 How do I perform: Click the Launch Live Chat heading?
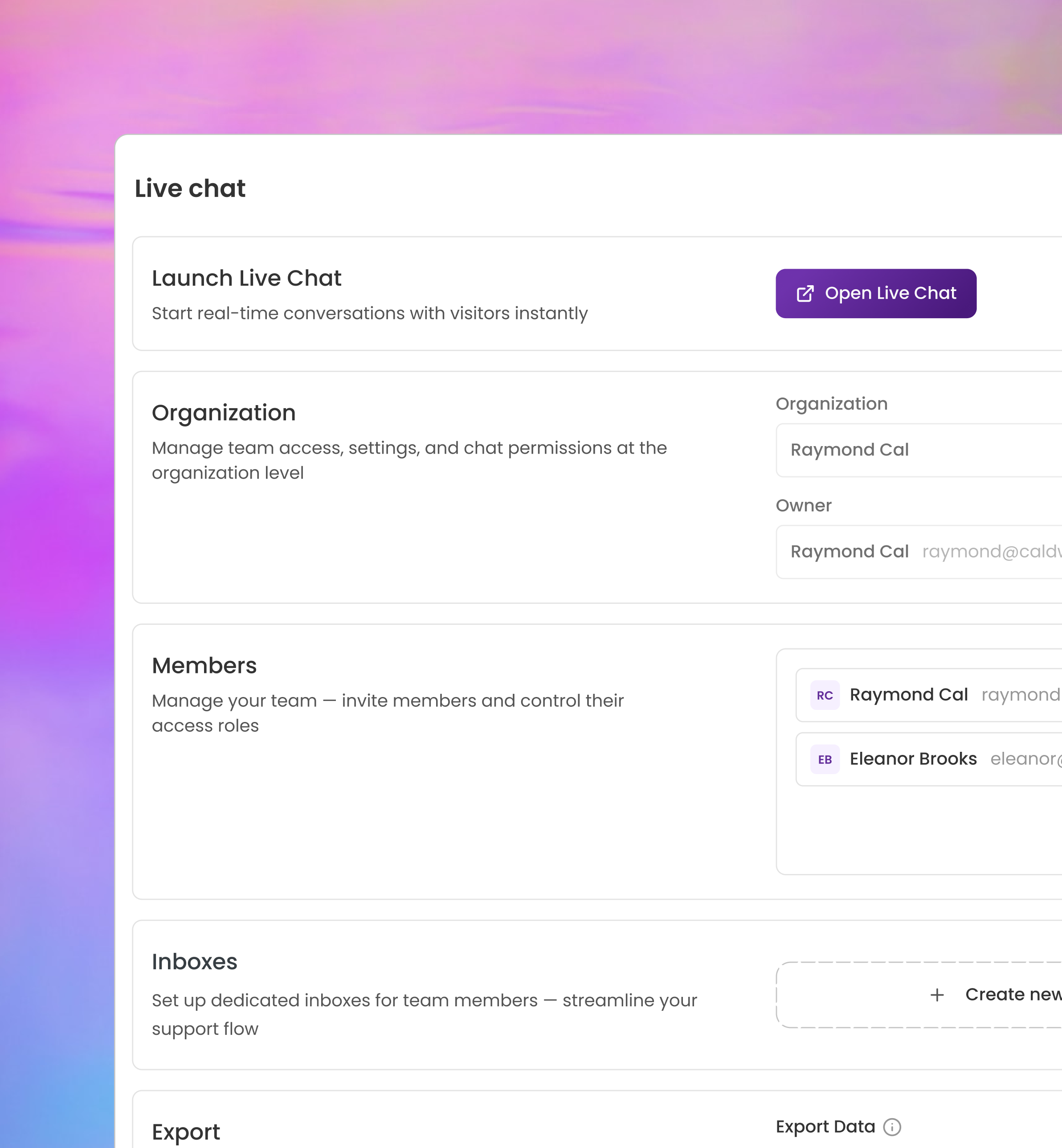point(246,278)
